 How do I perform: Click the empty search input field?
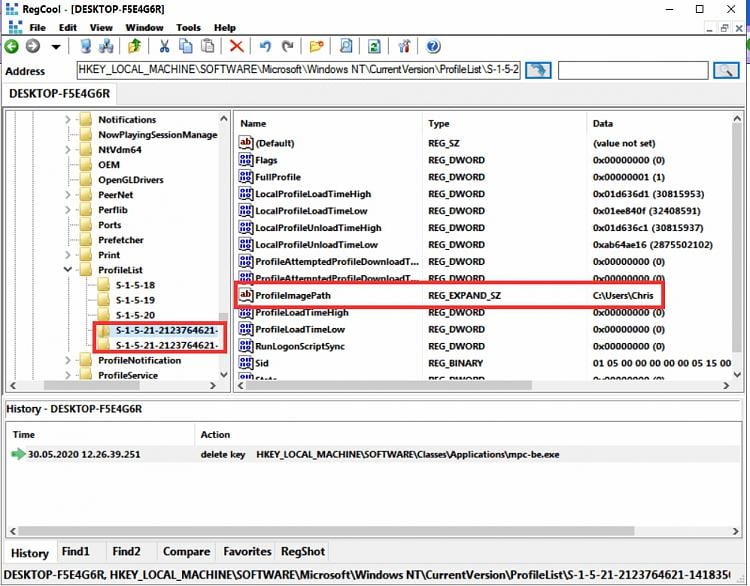(x=633, y=70)
